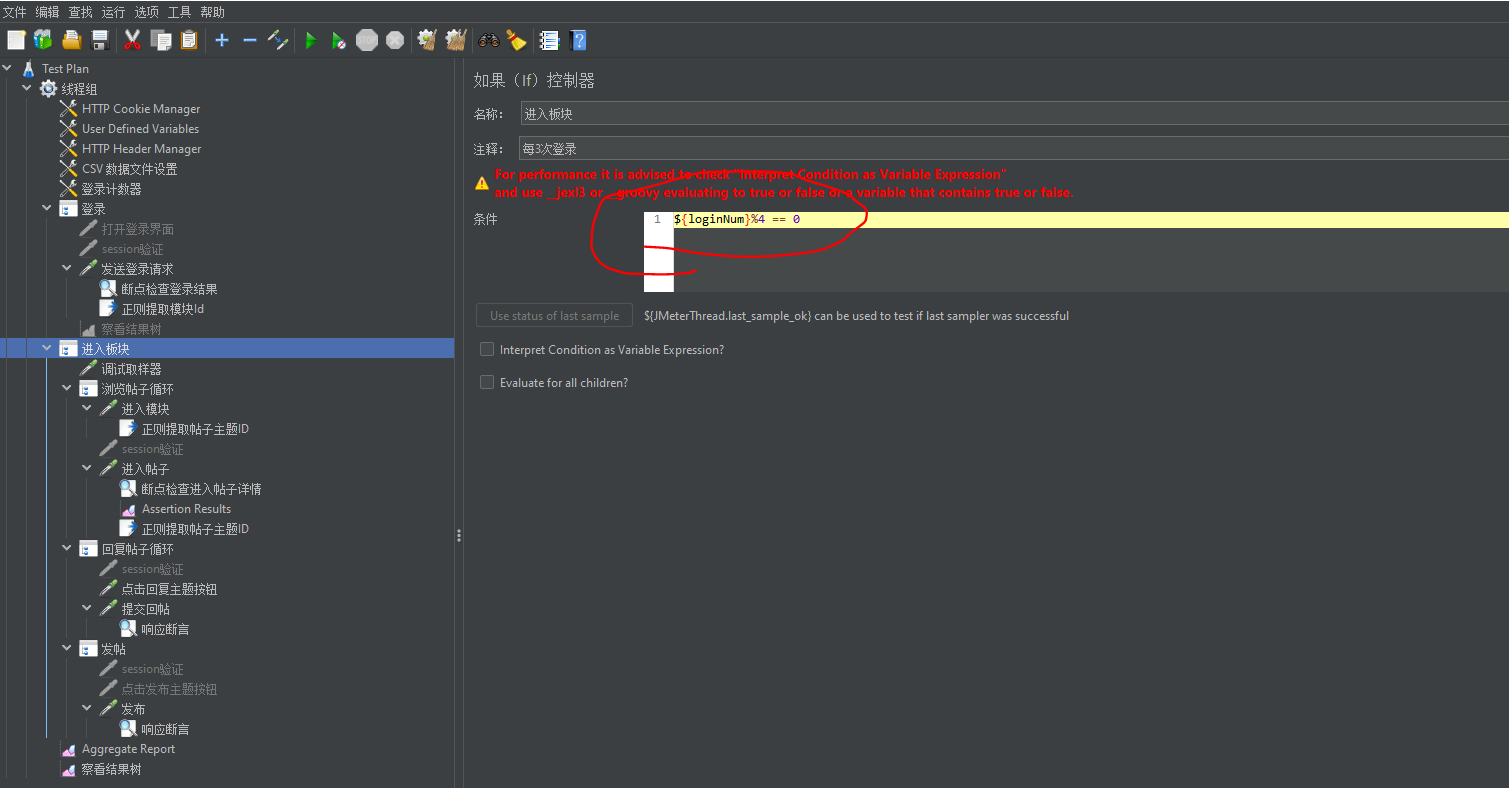This screenshot has width=1509, height=788.
Task: Select 断点检查登录结果 assertion
Action: tap(169, 289)
